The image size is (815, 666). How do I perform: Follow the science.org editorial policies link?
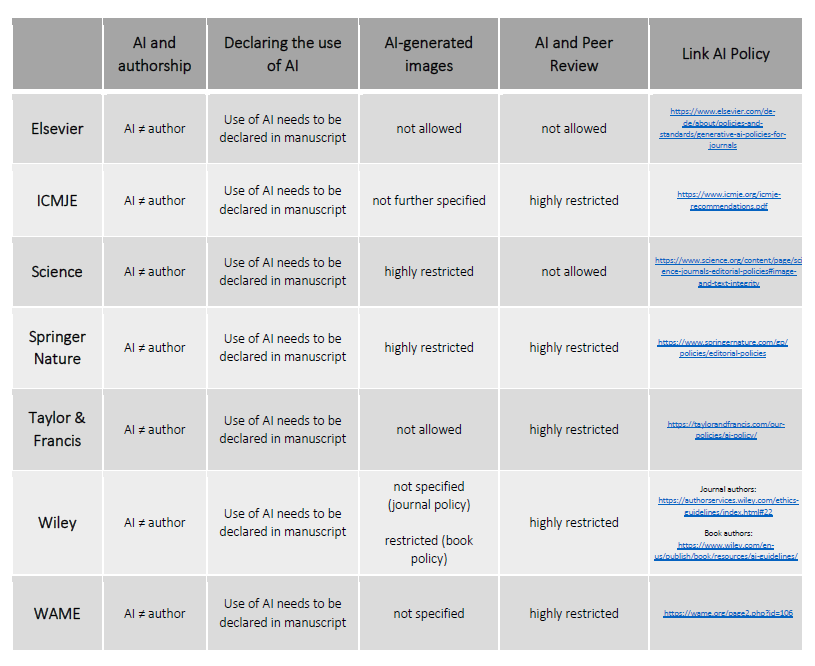[726, 271]
